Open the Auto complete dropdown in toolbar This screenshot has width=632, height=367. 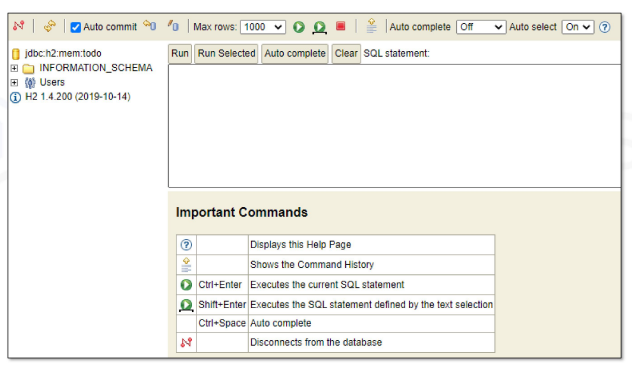[x=481, y=27]
